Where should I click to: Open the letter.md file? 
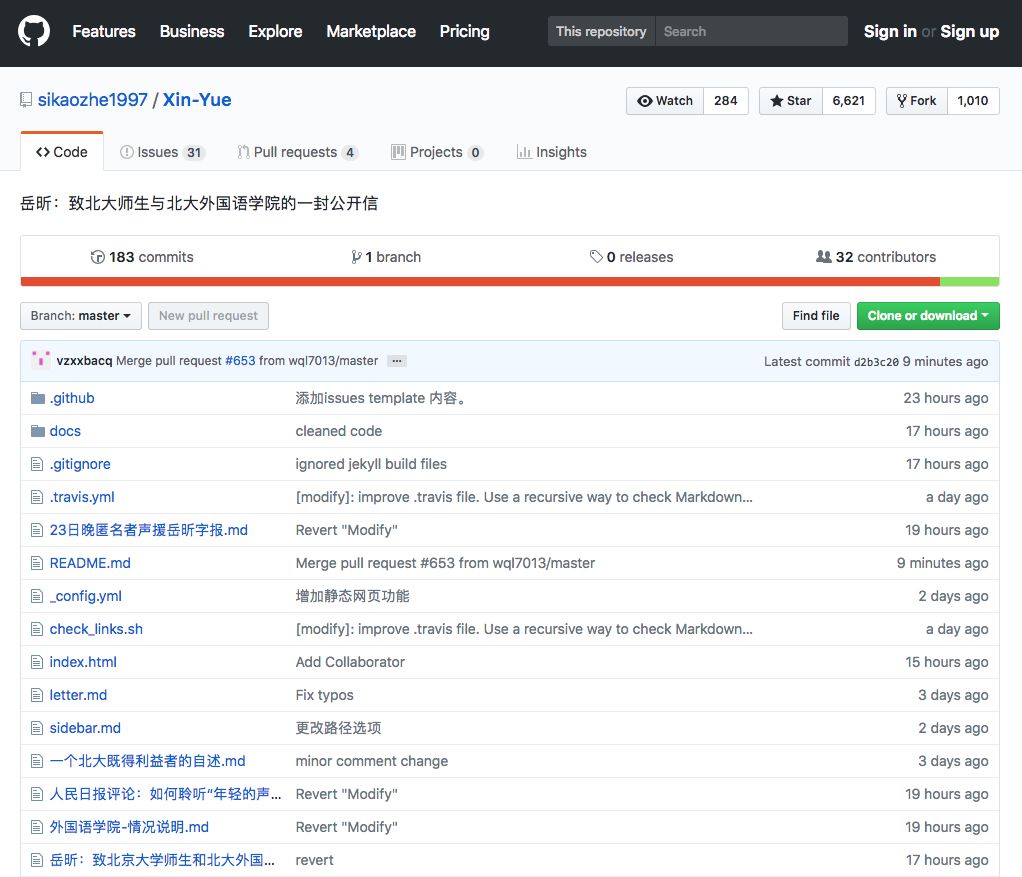78,695
